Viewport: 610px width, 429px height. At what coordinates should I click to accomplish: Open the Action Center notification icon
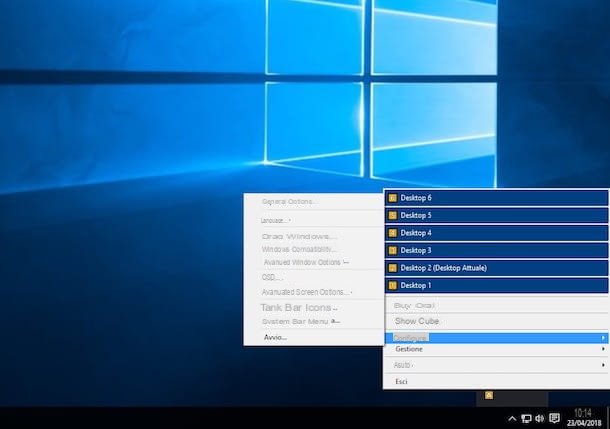coord(554,418)
